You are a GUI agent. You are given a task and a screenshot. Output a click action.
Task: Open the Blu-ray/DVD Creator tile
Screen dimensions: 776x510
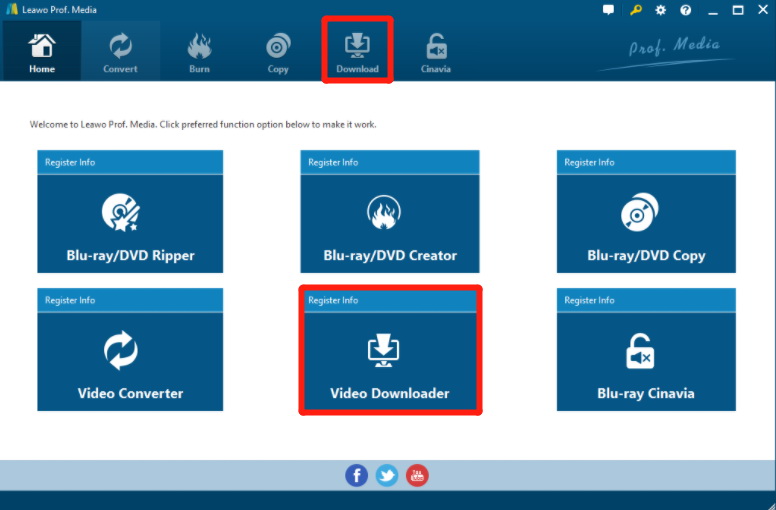click(390, 222)
